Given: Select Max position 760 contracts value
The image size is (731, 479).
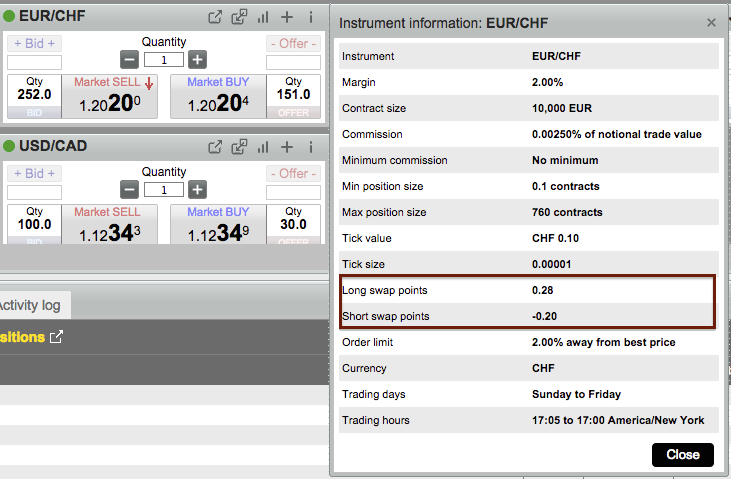Looking at the screenshot, I should [567, 212].
